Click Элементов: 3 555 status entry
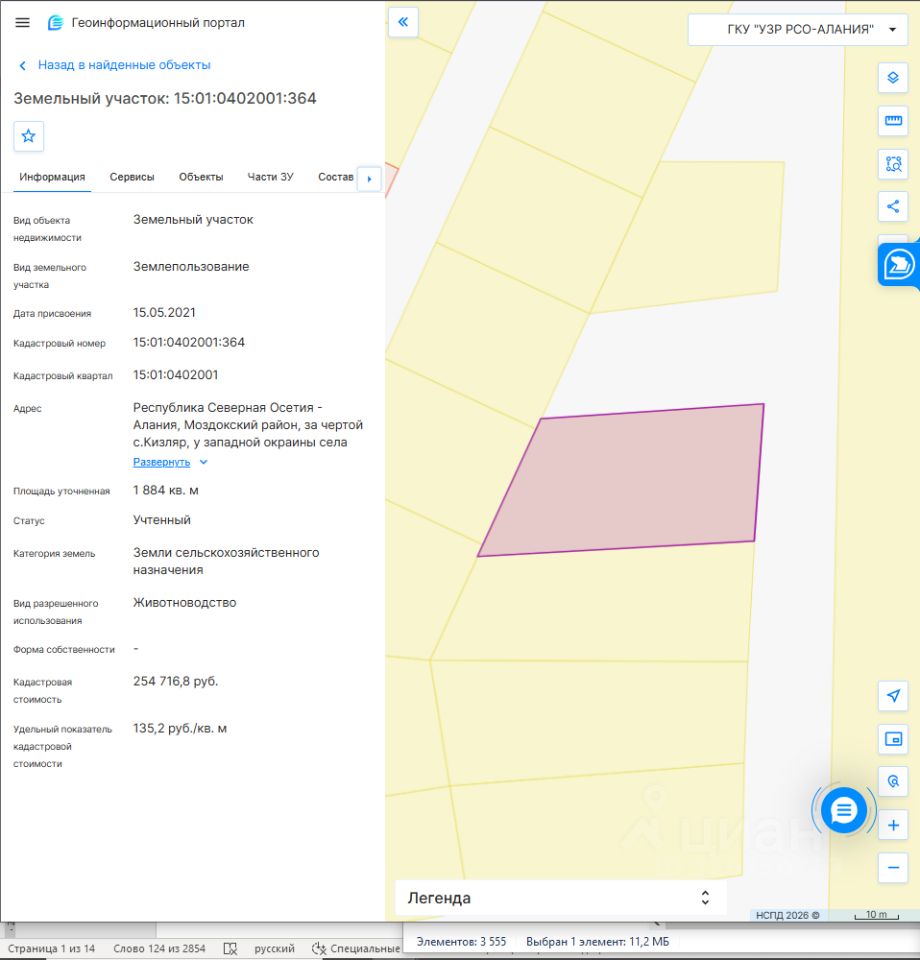Viewport: 920px width, 960px height. [x=462, y=942]
